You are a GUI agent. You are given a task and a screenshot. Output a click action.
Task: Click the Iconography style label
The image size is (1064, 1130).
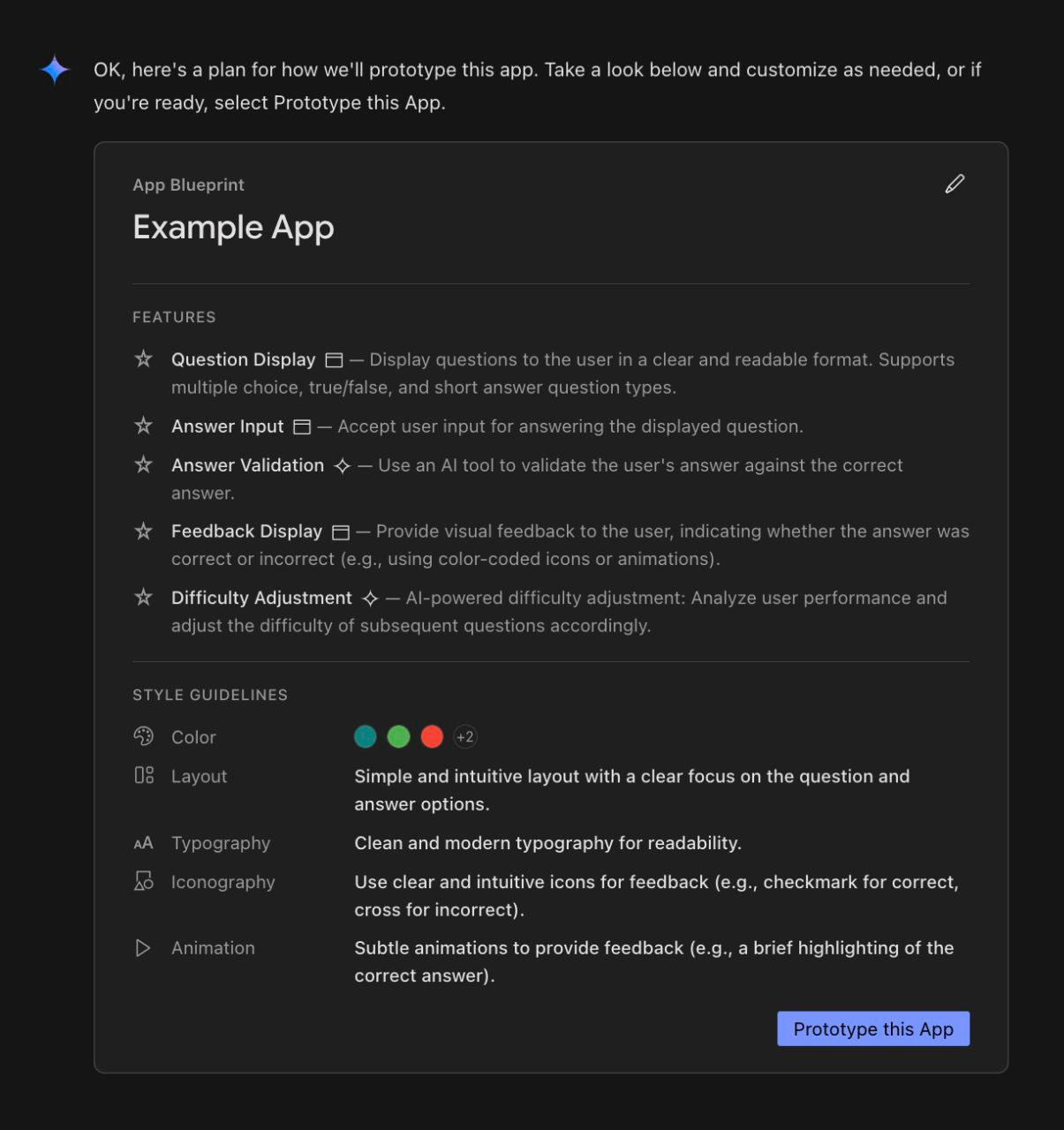point(223,882)
